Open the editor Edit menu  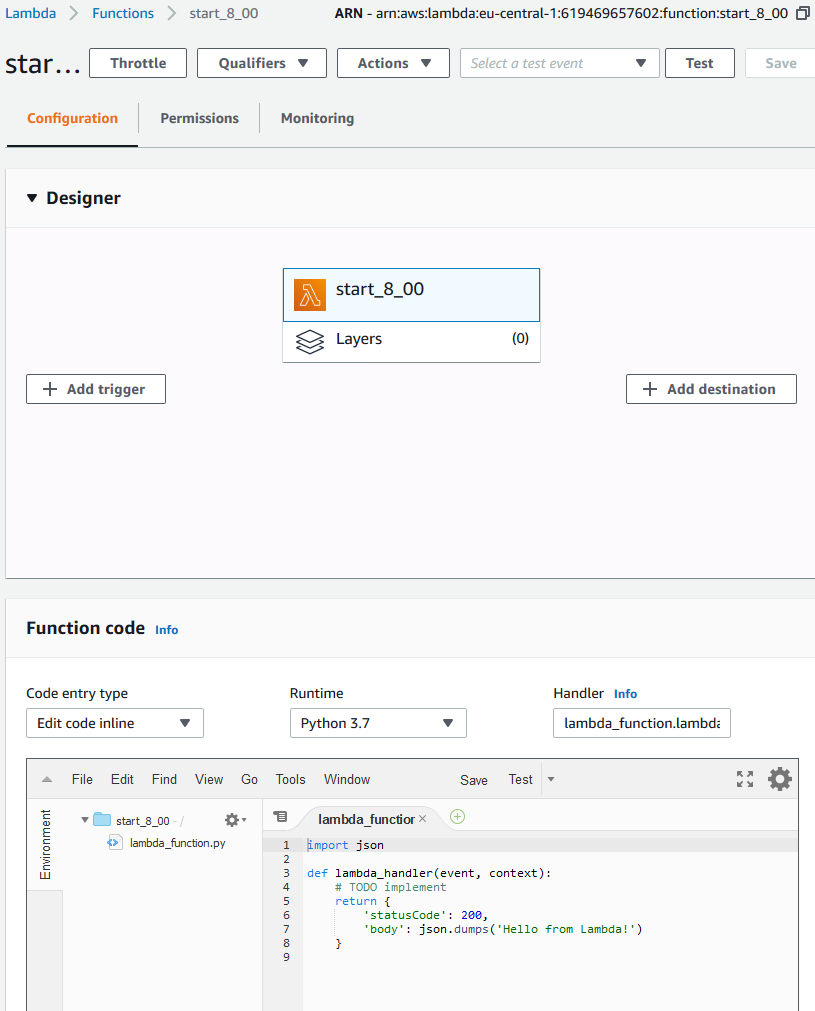122,780
